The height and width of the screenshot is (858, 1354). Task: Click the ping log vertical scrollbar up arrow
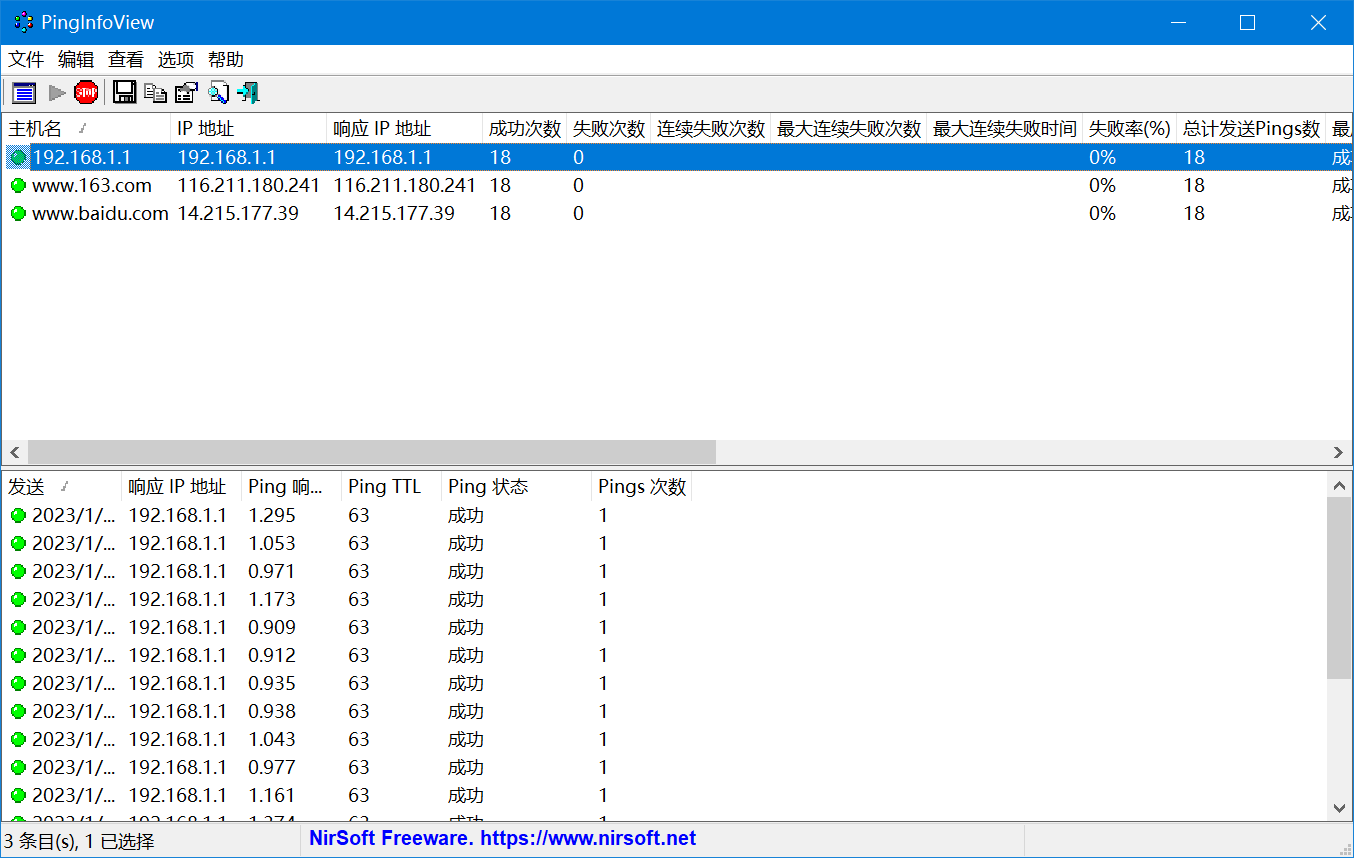coord(1340,486)
